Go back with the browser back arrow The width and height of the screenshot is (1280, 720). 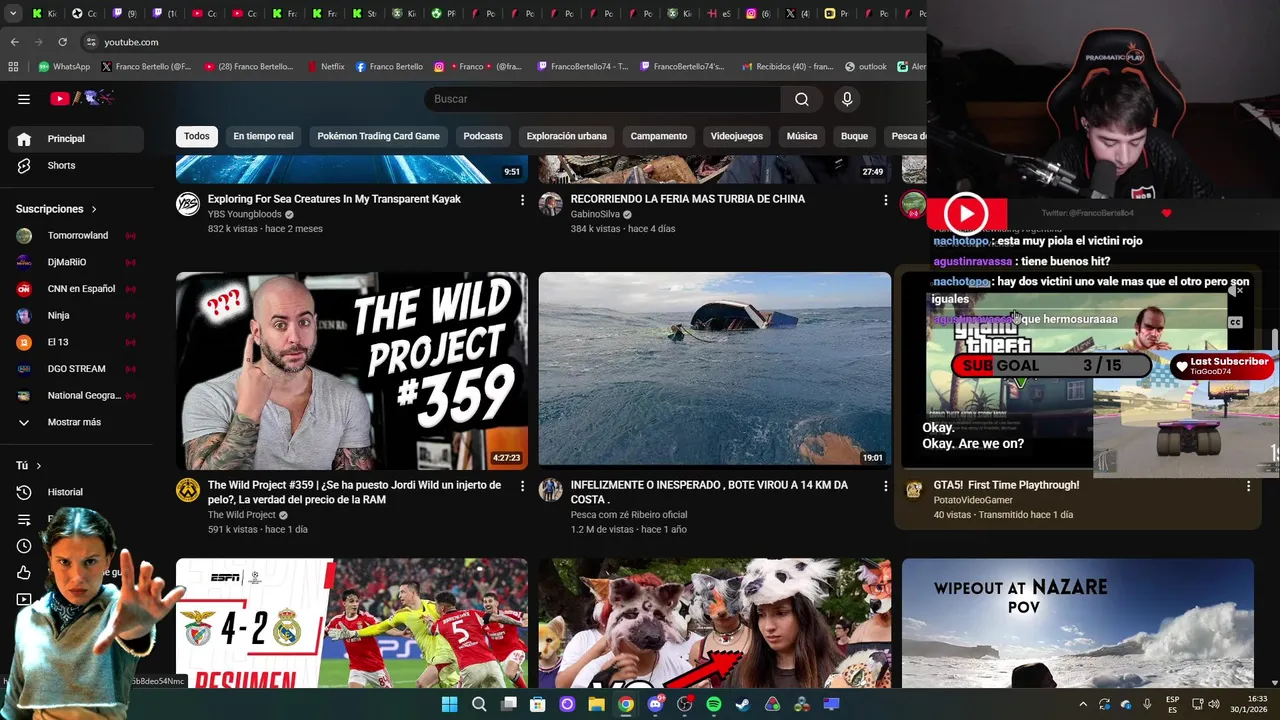pyautogui.click(x=14, y=42)
